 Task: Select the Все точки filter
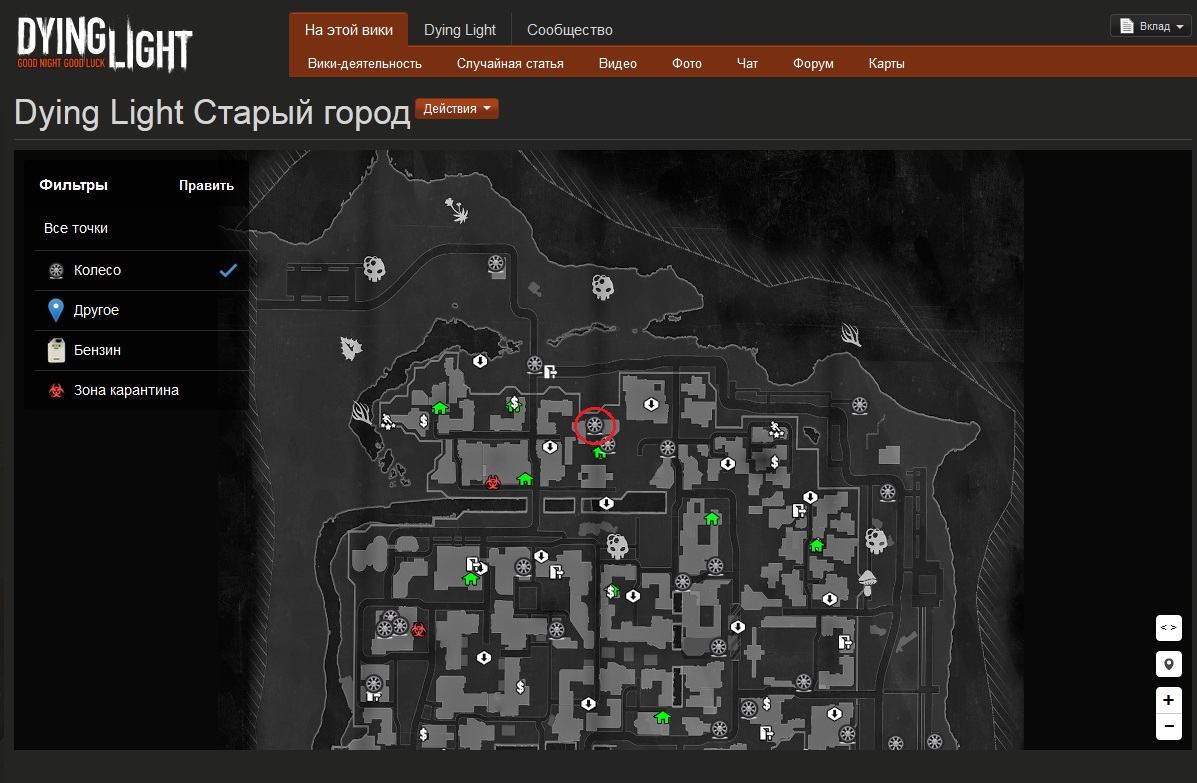point(141,228)
